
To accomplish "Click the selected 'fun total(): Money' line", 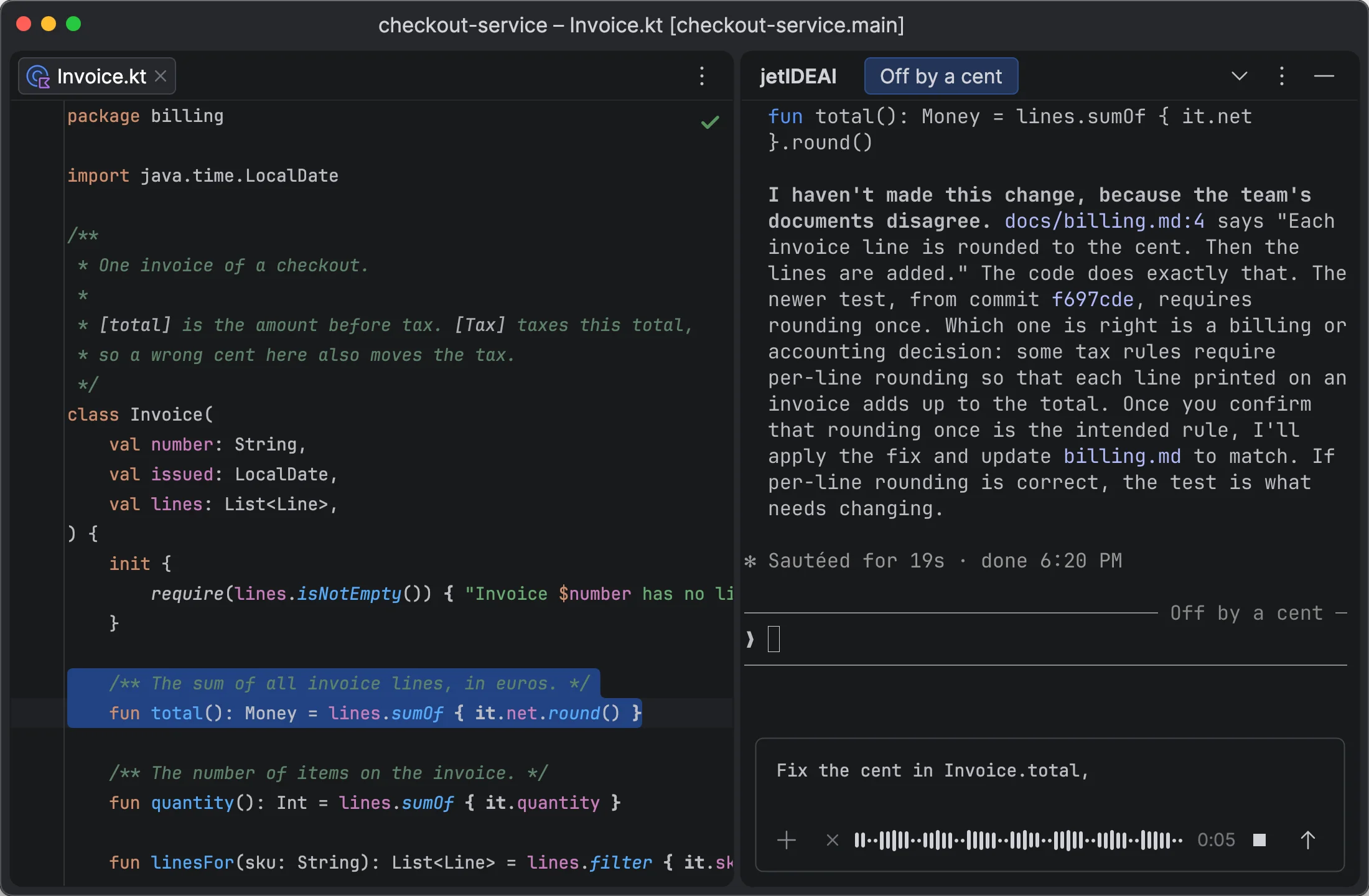I will (375, 713).
